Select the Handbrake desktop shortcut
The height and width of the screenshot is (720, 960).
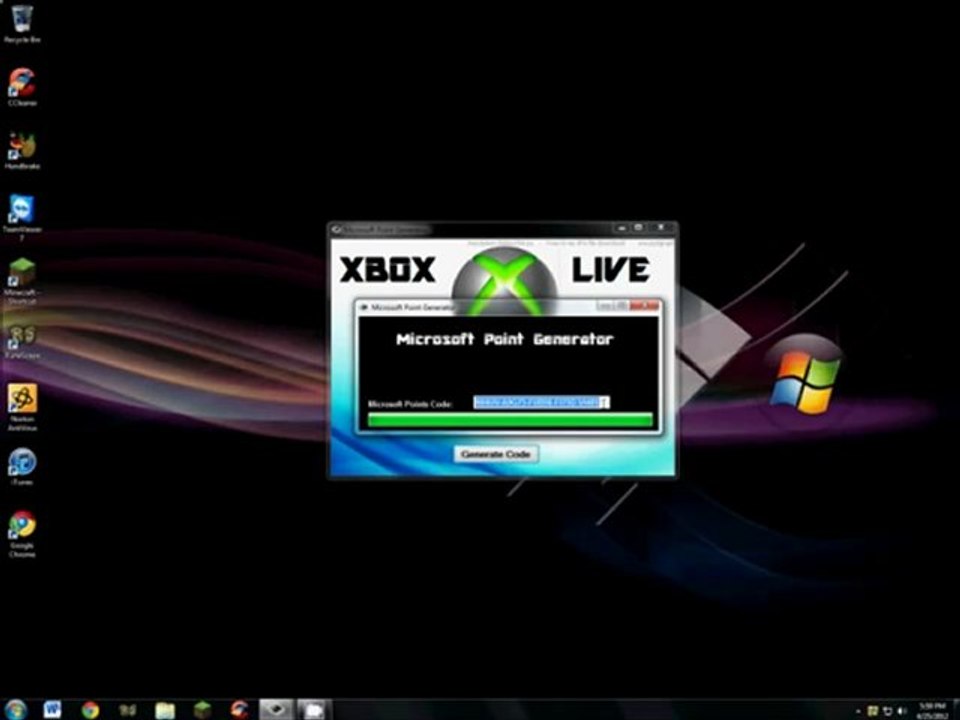(x=22, y=151)
